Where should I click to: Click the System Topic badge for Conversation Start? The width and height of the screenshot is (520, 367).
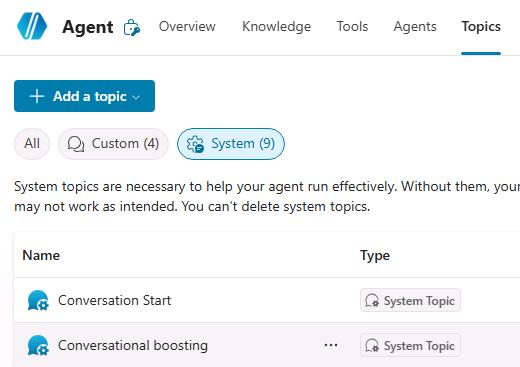pos(410,300)
